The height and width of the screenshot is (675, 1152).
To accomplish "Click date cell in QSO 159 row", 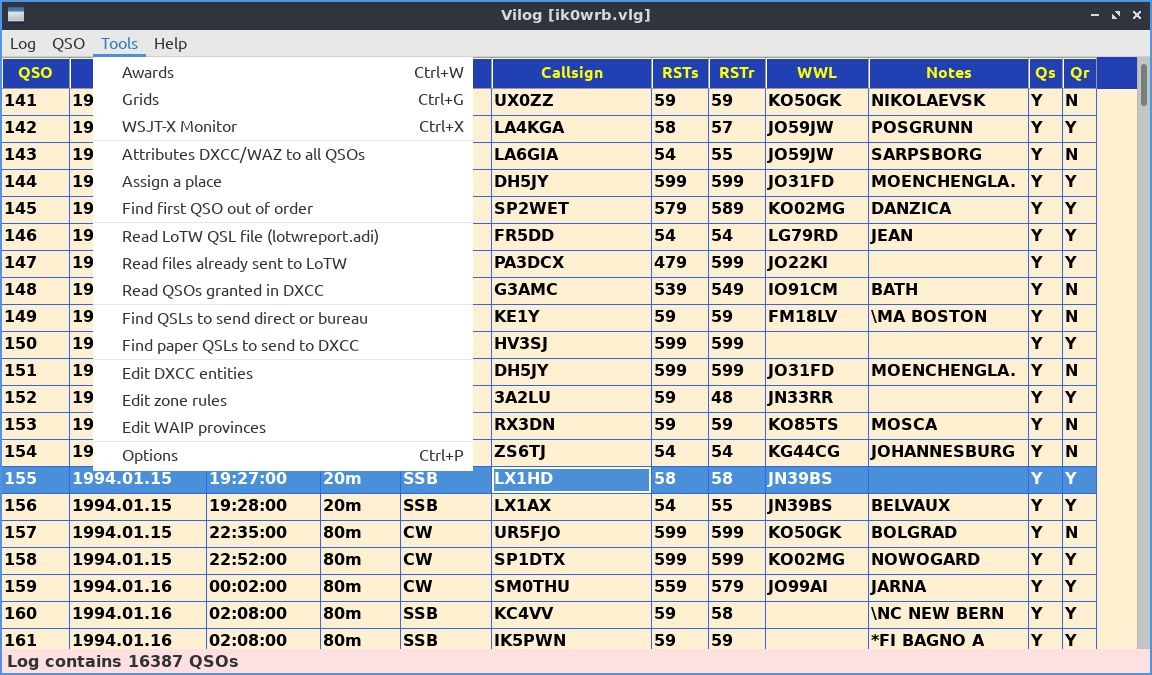I will 138,587.
